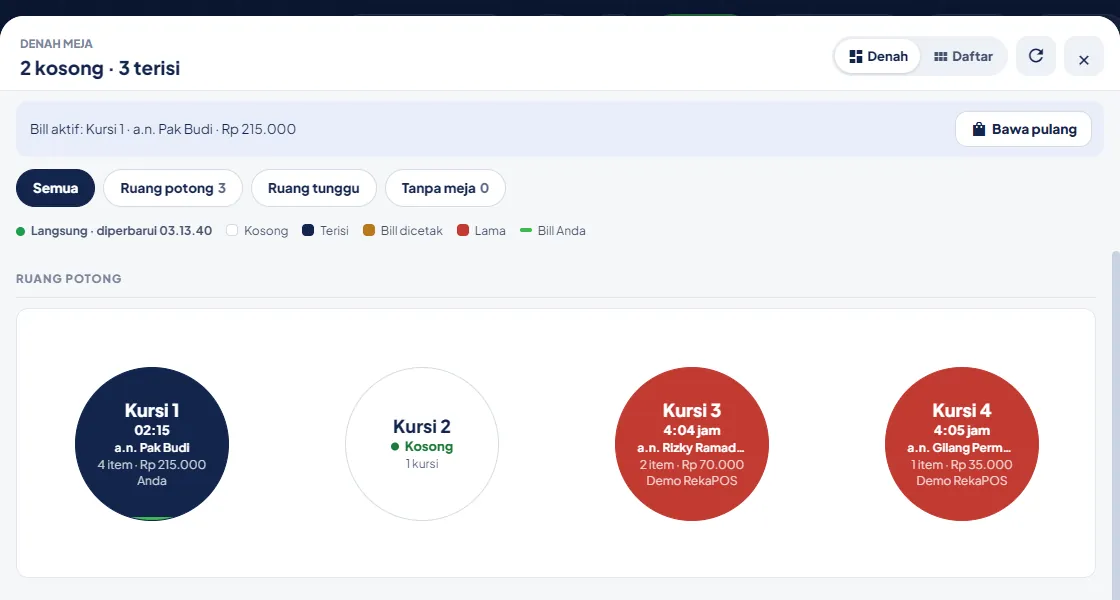The image size is (1120, 600).
Task: Switch to Daftar list view
Action: pos(963,56)
